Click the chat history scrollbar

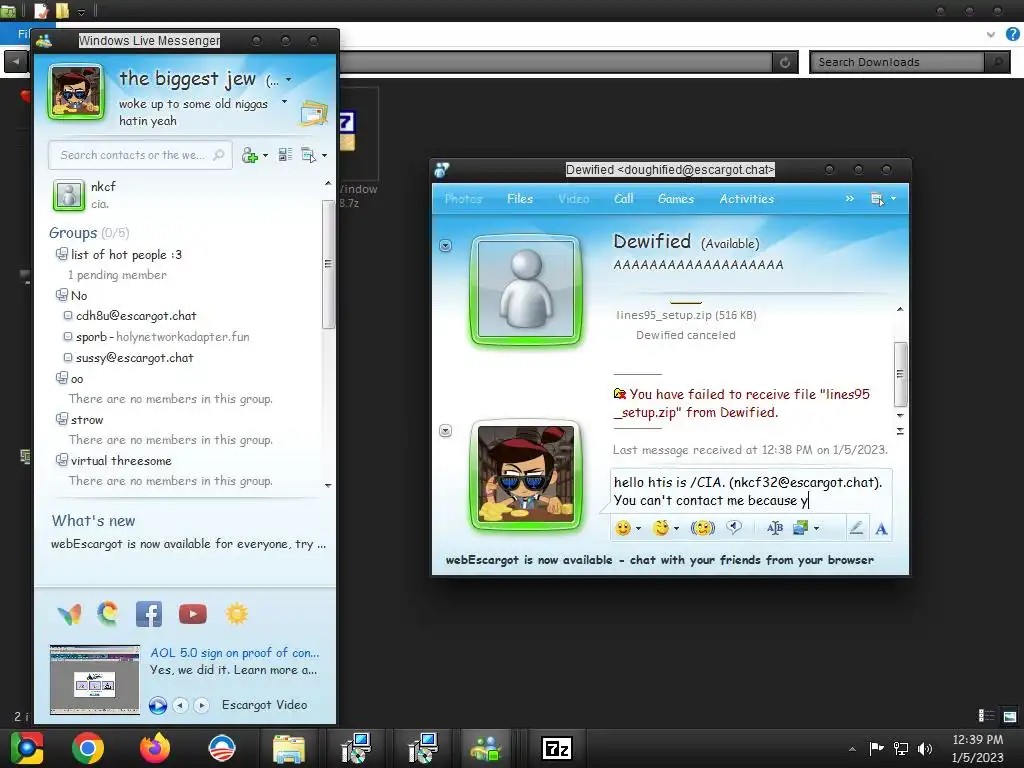coord(900,374)
